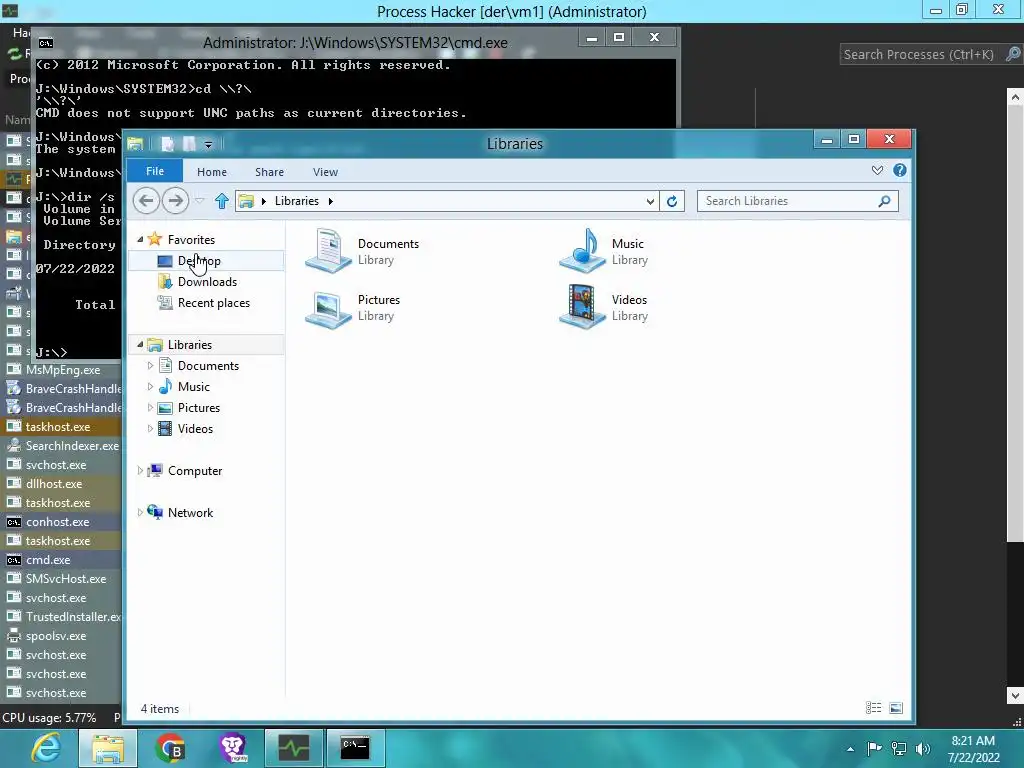The width and height of the screenshot is (1024, 768).
Task: Expand Videos node in navigation tree
Action: 150,428
